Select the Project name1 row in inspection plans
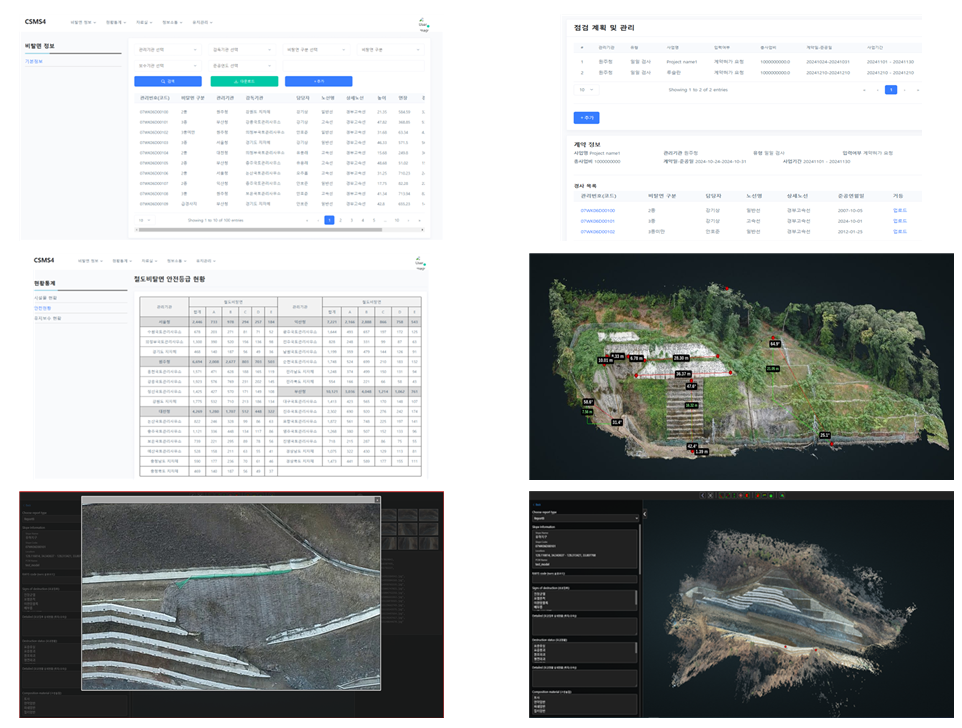 click(x=681, y=61)
